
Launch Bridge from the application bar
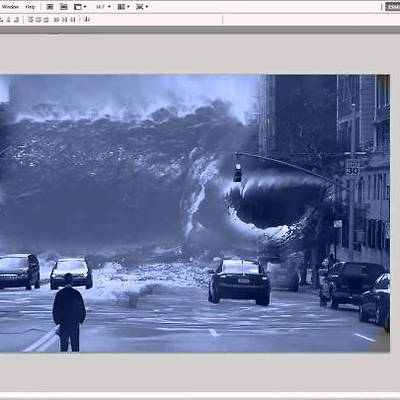[50, 7]
